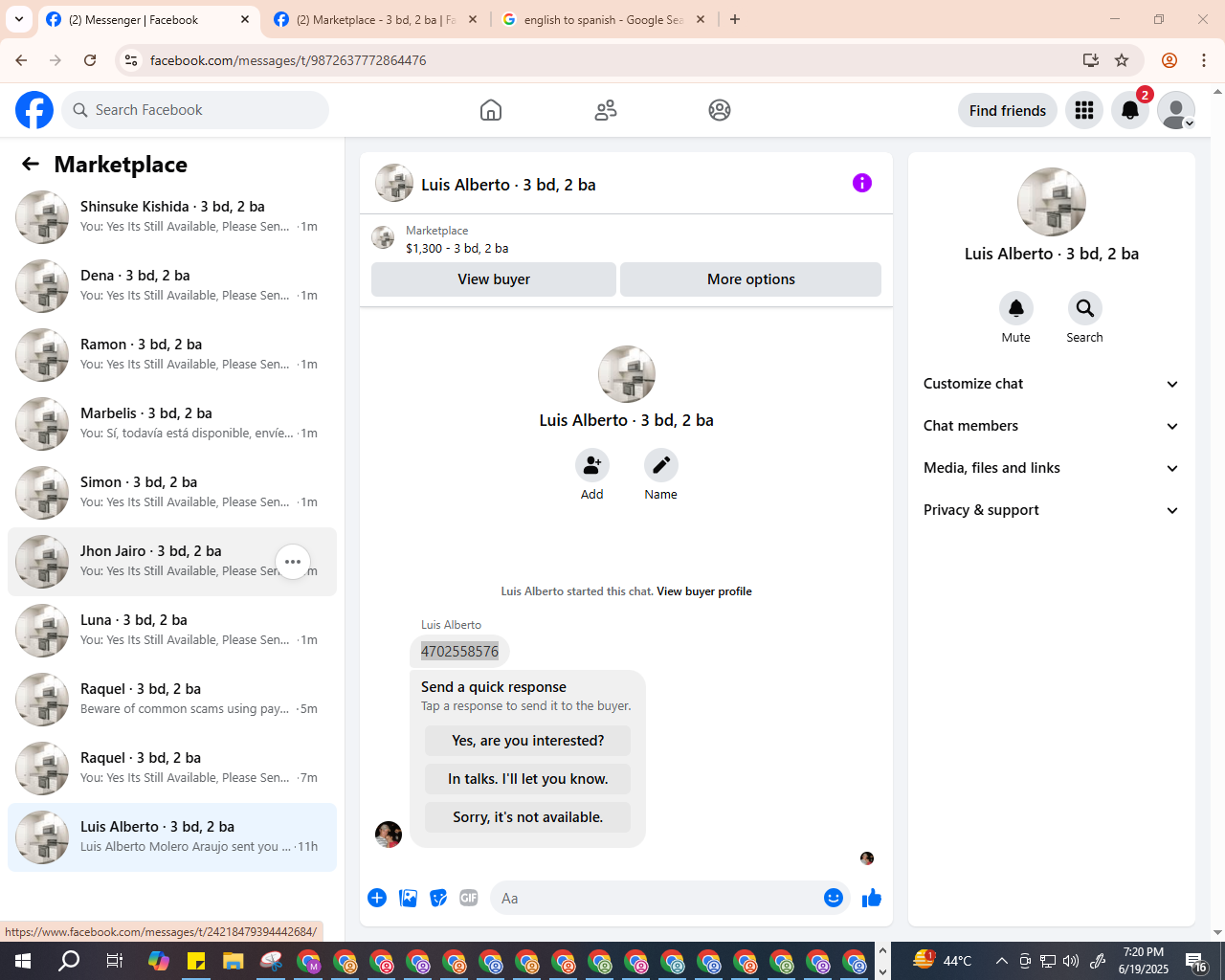The width and height of the screenshot is (1225, 980).
Task: Open taskbar notification center icon
Action: pos(1196,961)
